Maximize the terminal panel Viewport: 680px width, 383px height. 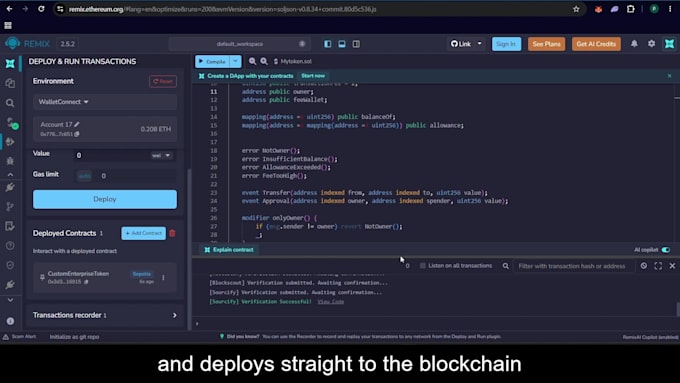click(x=658, y=265)
